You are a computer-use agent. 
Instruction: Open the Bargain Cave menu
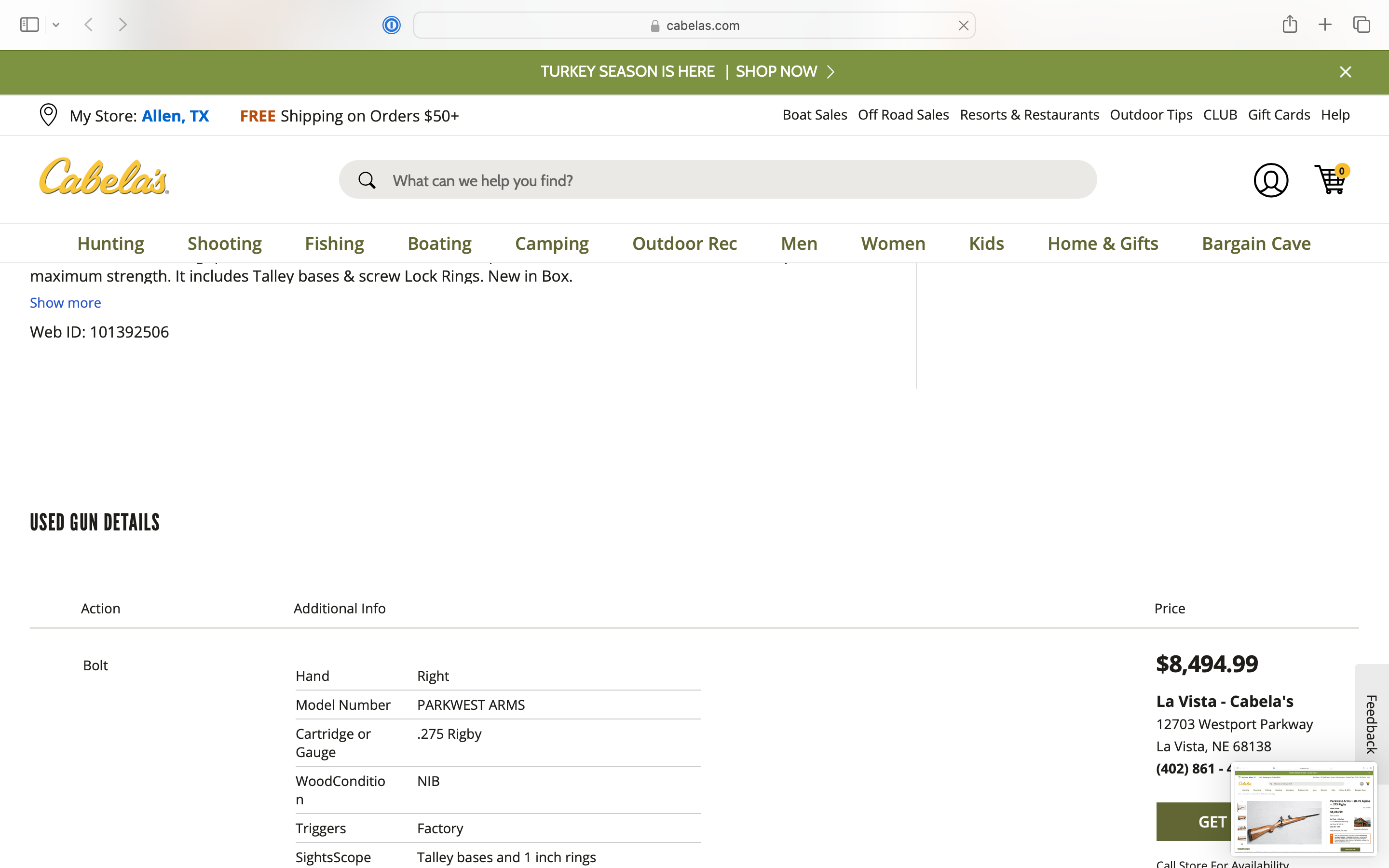click(1256, 244)
